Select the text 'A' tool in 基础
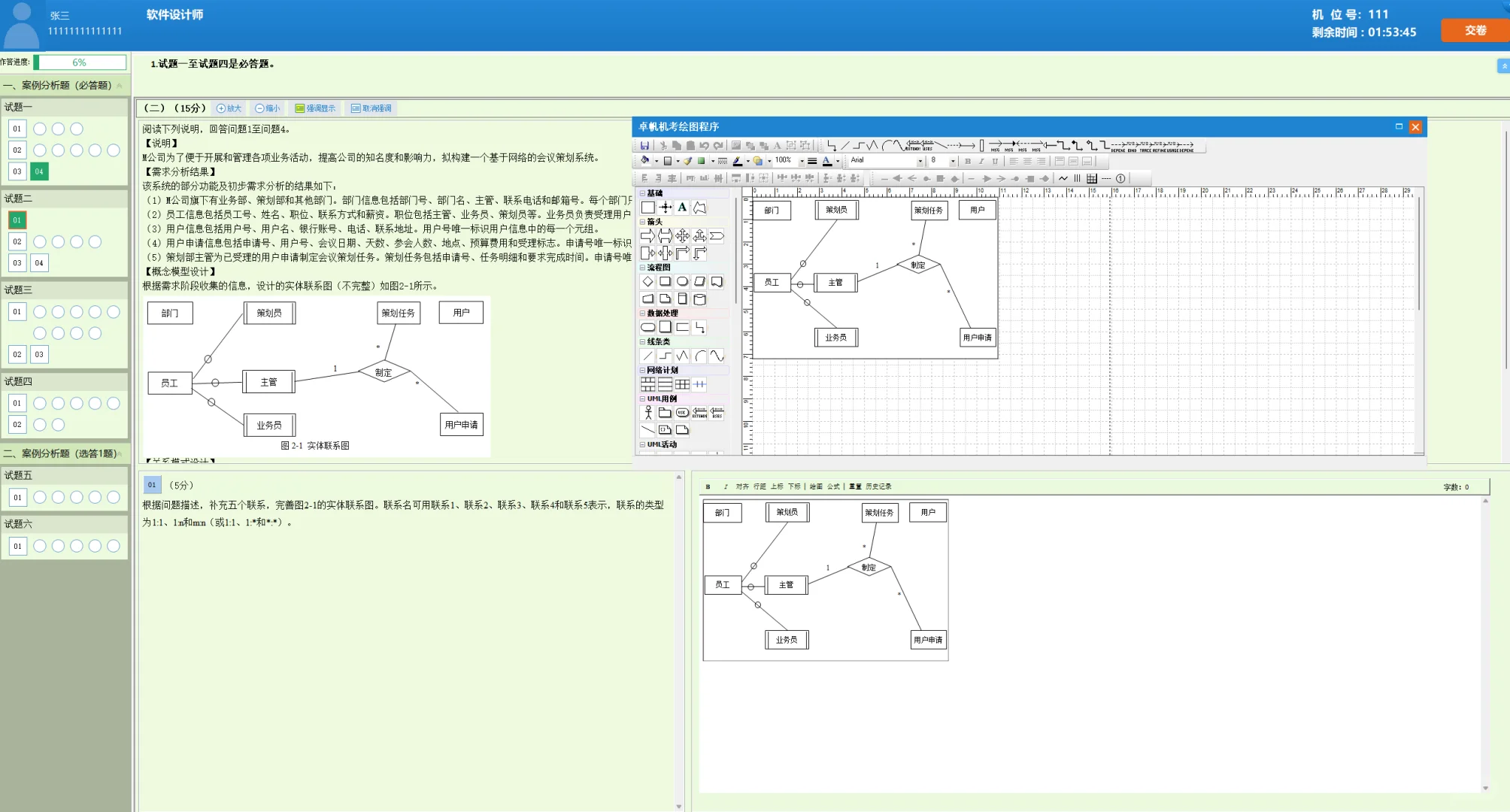 tap(682, 208)
